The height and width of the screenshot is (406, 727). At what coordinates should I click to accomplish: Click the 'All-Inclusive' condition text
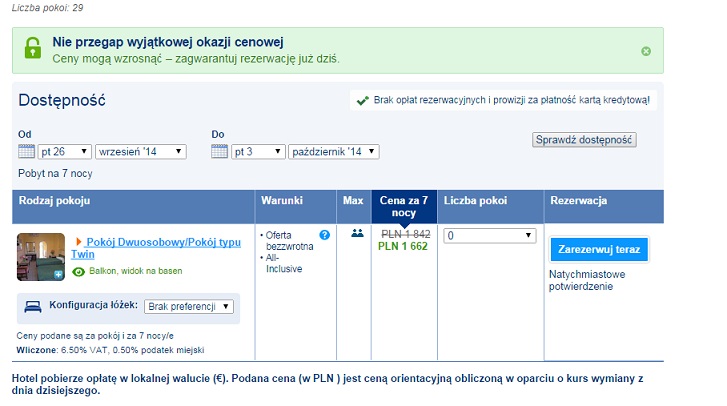[x=284, y=263]
